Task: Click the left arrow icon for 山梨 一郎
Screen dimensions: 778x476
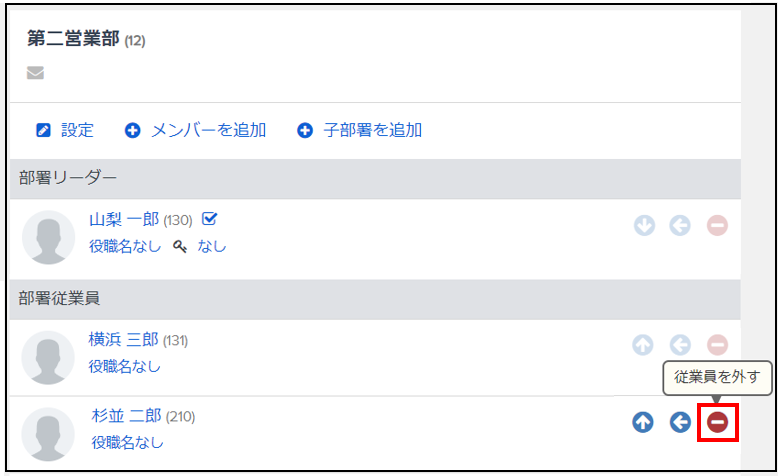Action: [x=680, y=225]
